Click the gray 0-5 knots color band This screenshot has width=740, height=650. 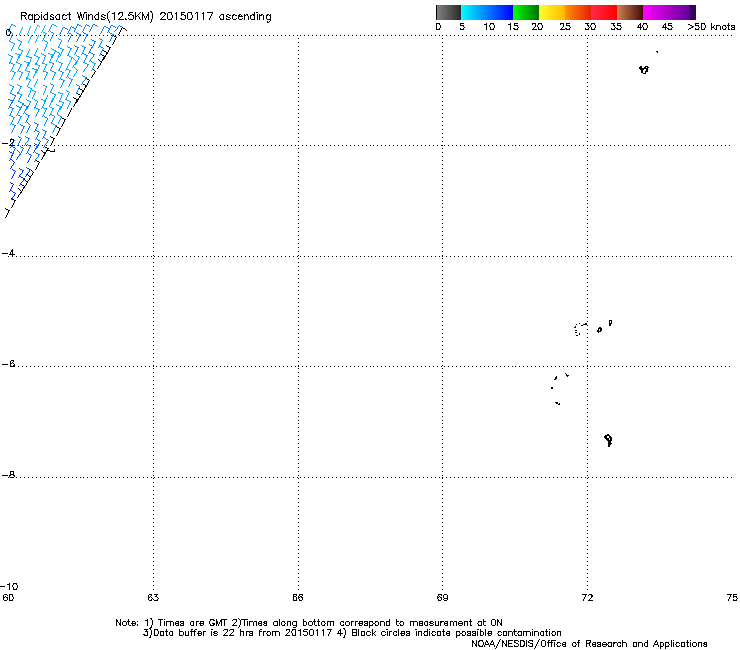tap(448, 12)
